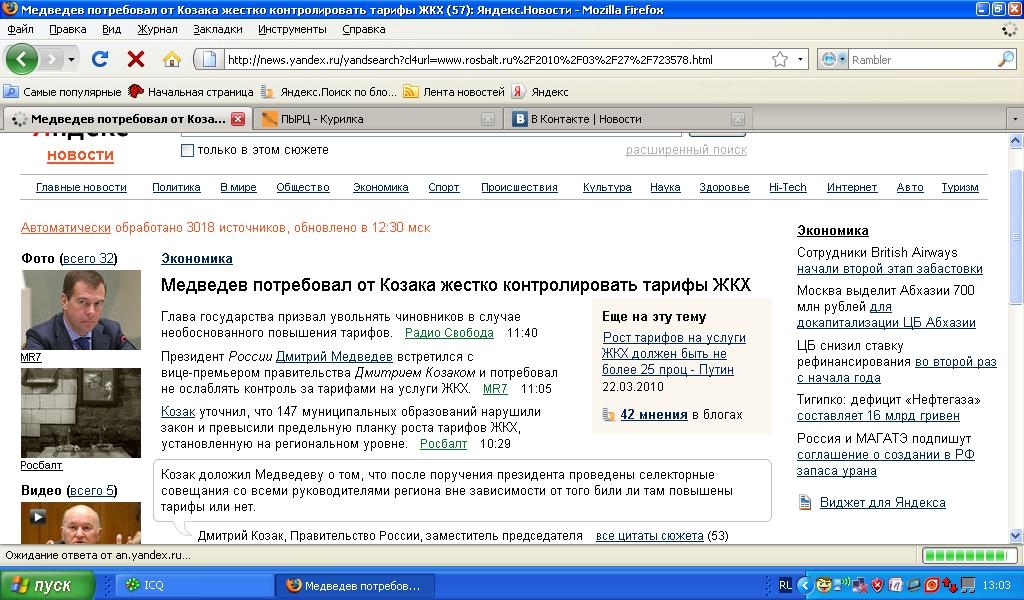Viewport: 1024px width, 600px height.
Task: Open Лента новостей feed bookmark
Action: point(454,92)
